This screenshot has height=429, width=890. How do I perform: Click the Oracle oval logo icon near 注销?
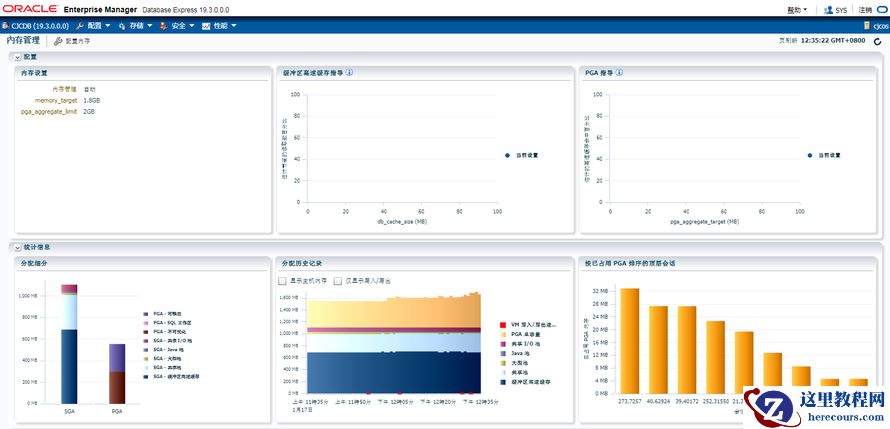[x=882, y=10]
